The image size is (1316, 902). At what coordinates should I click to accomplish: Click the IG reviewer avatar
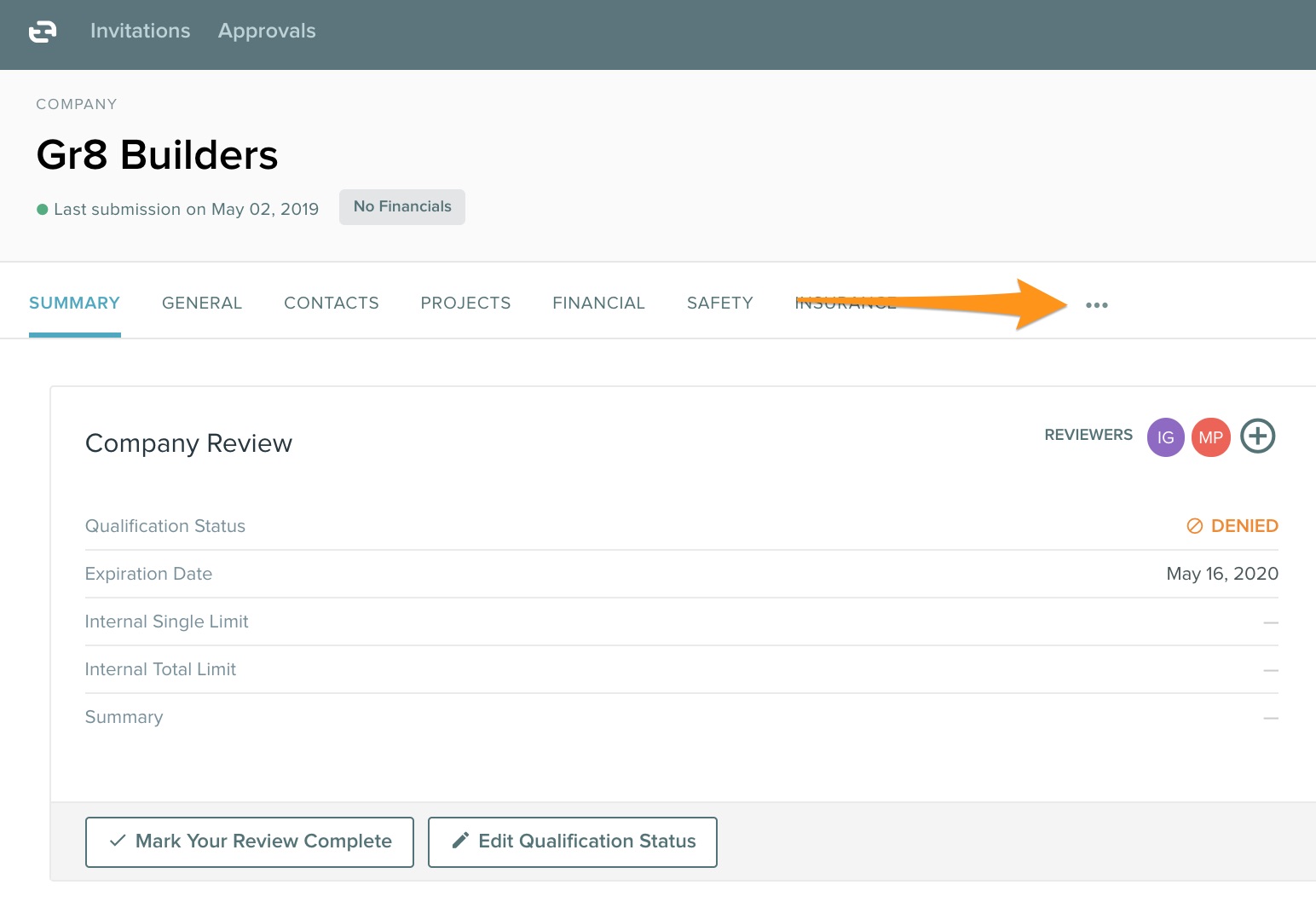click(x=1165, y=437)
